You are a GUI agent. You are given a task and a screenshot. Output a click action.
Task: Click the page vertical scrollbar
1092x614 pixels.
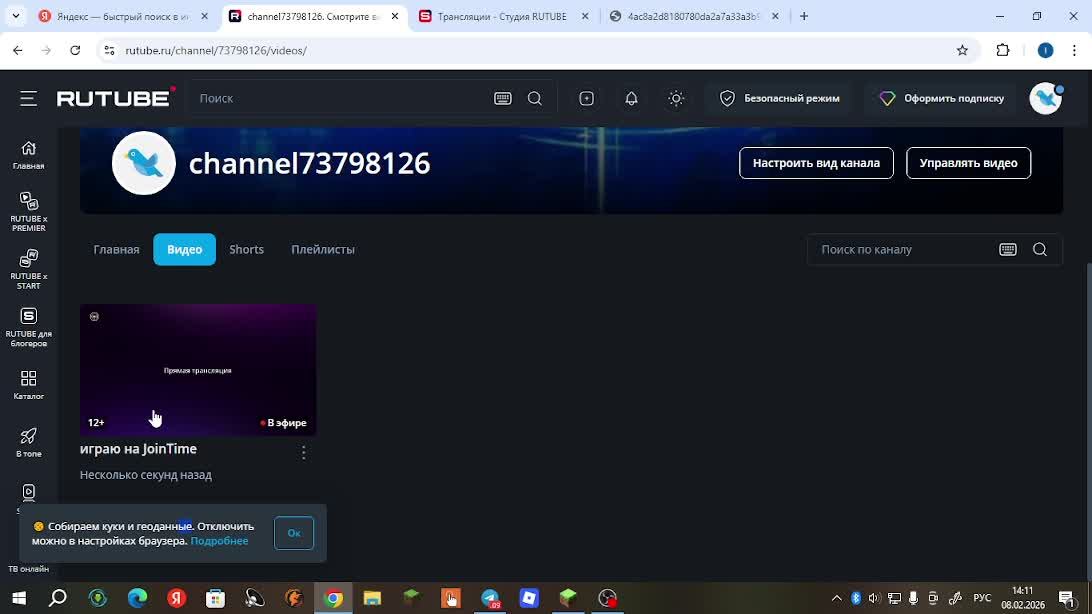1087,421
